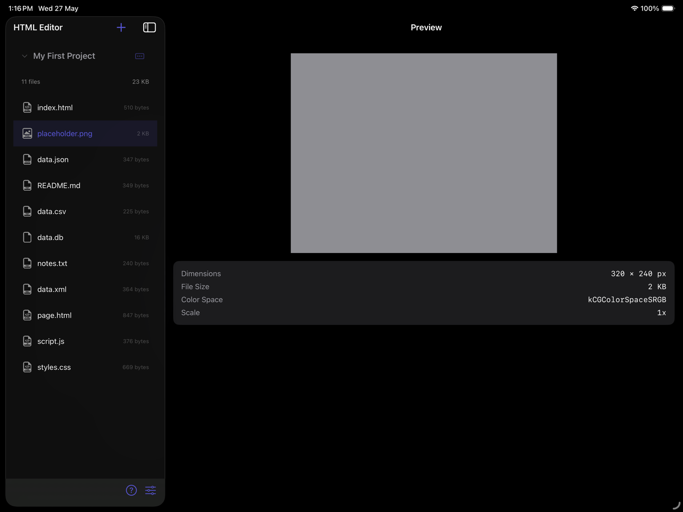Click the notes.txt file icon
This screenshot has width=683, height=512.
(27, 263)
